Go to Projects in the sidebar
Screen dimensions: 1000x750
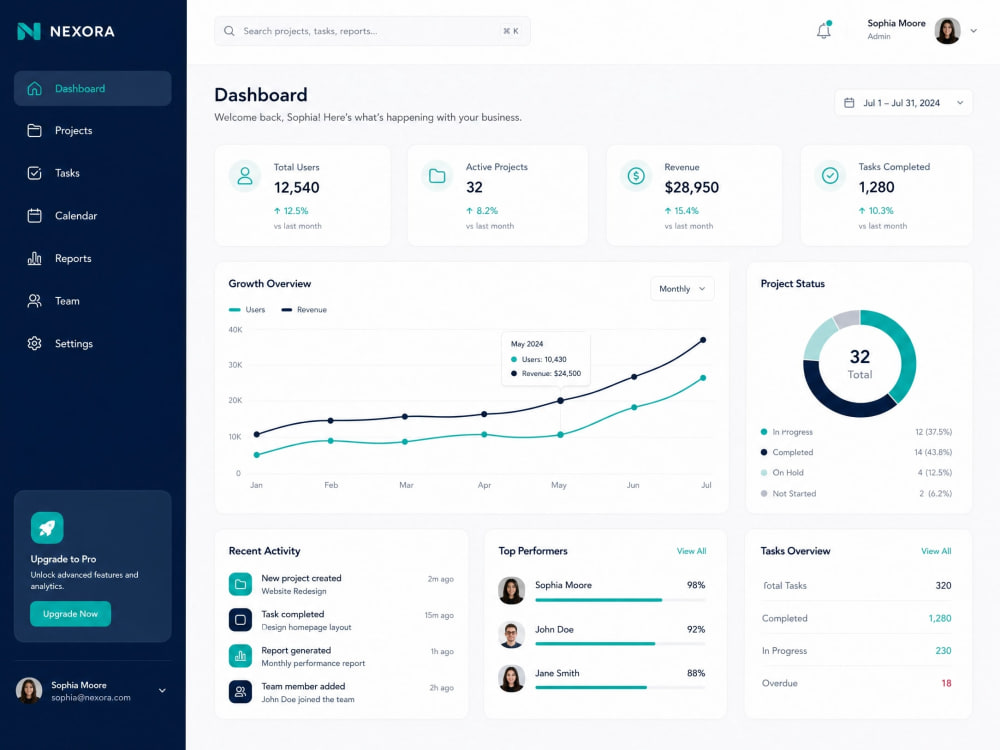(92, 131)
